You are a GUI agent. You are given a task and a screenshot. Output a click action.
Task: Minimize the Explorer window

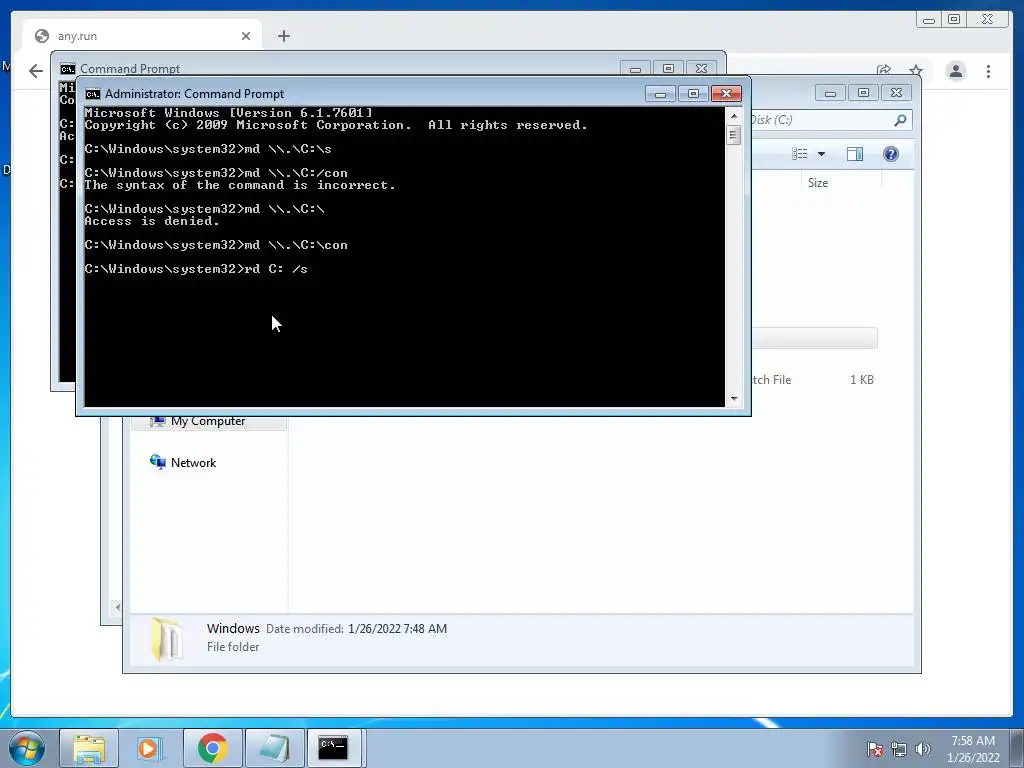click(830, 93)
